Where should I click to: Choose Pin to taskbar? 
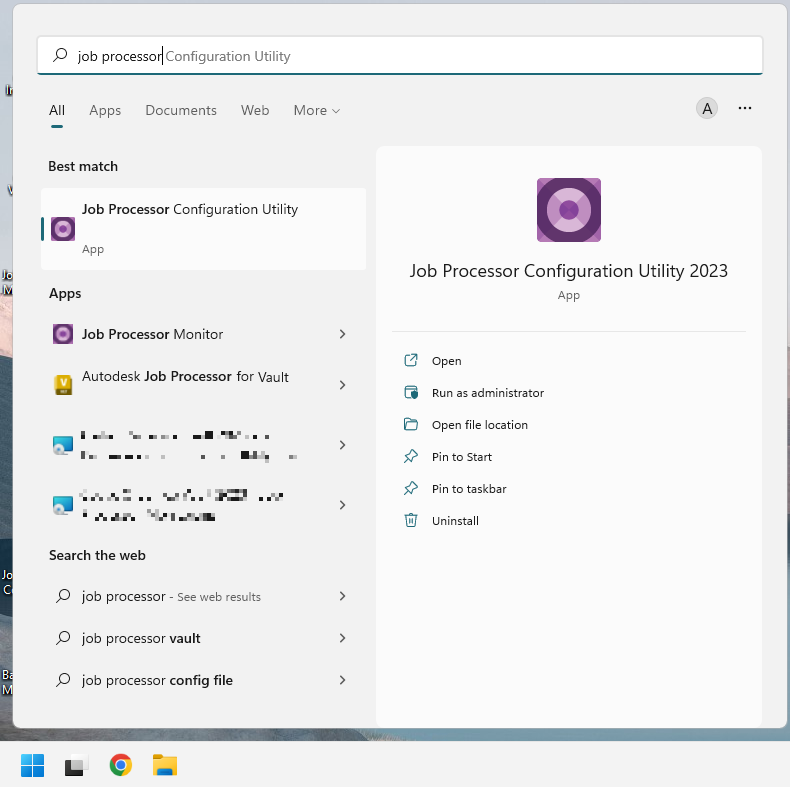click(x=469, y=489)
